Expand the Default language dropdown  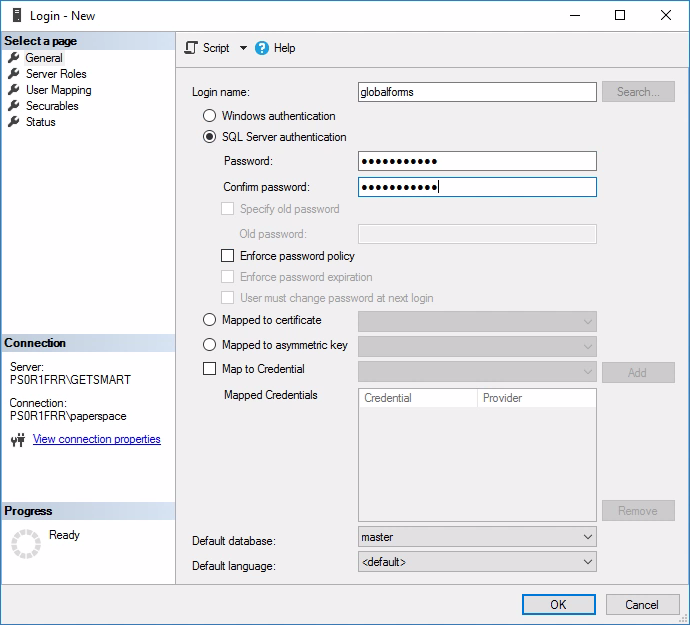click(477, 562)
